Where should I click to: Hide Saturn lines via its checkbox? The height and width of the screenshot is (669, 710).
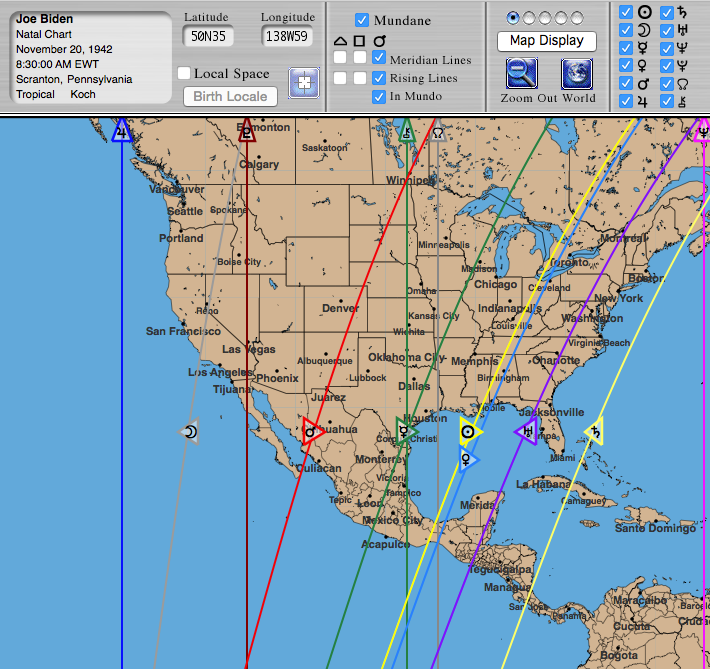[666, 12]
